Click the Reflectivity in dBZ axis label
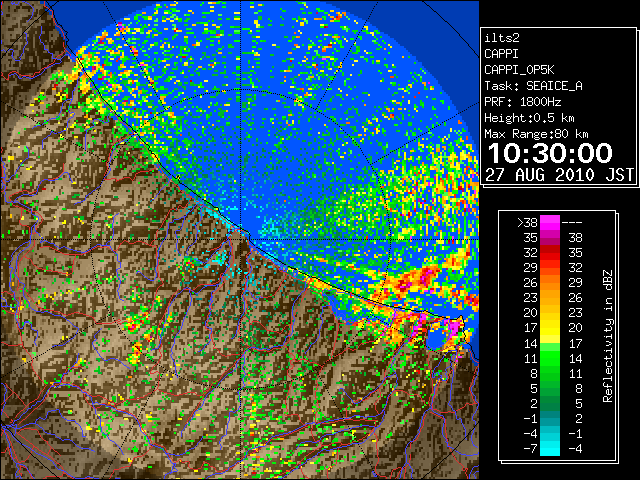Image resolution: width=640 pixels, height=480 pixels. pos(608,336)
